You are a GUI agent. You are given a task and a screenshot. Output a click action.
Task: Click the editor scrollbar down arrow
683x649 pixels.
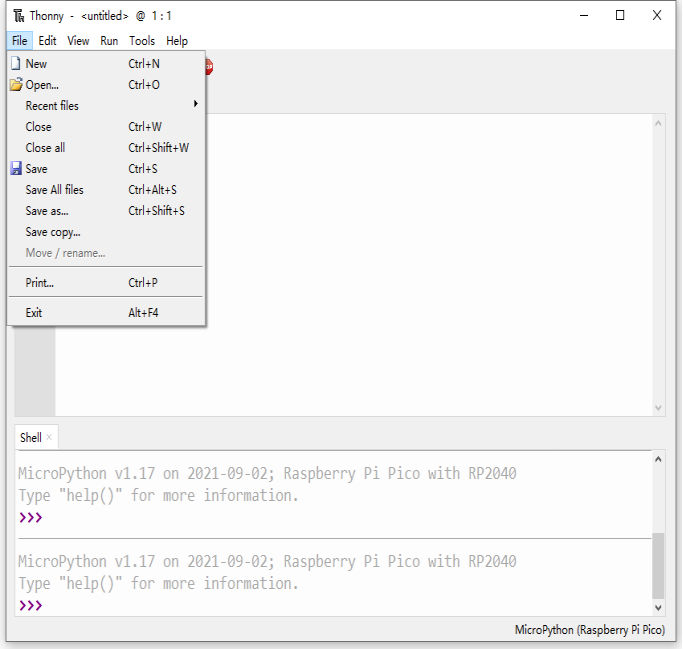tap(658, 408)
